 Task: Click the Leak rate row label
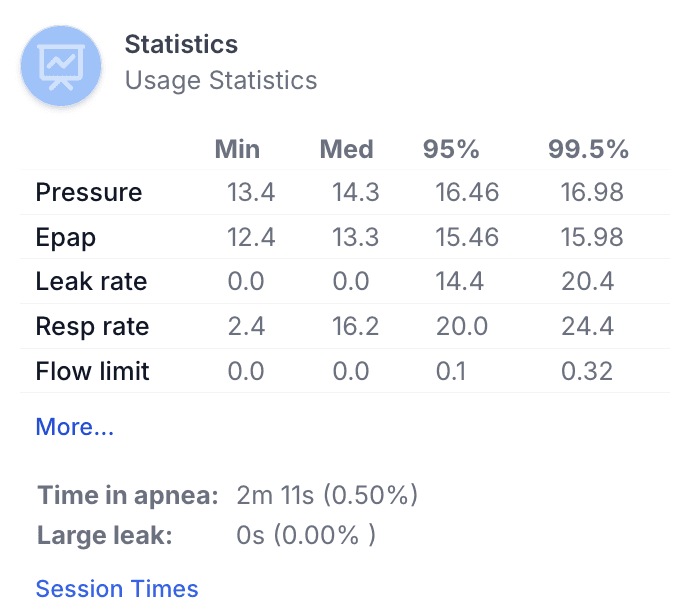[x=91, y=282]
